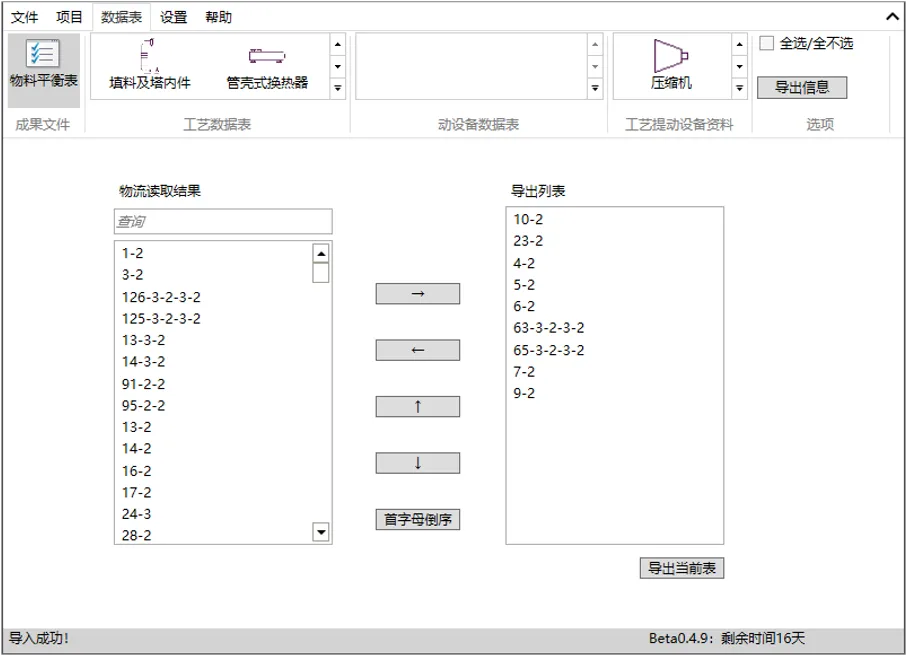Image resolution: width=906 pixels, height=656 pixels.
Task: Select the 压缩机 compressor icon
Action: [671, 65]
